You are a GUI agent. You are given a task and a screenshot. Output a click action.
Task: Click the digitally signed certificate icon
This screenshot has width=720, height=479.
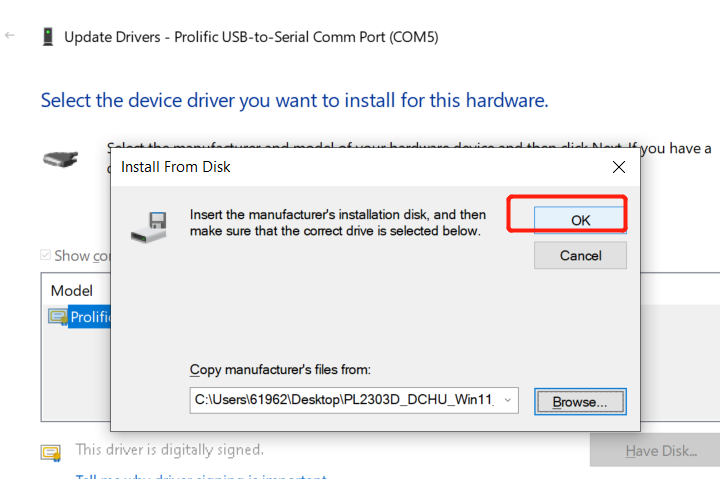pos(51,453)
